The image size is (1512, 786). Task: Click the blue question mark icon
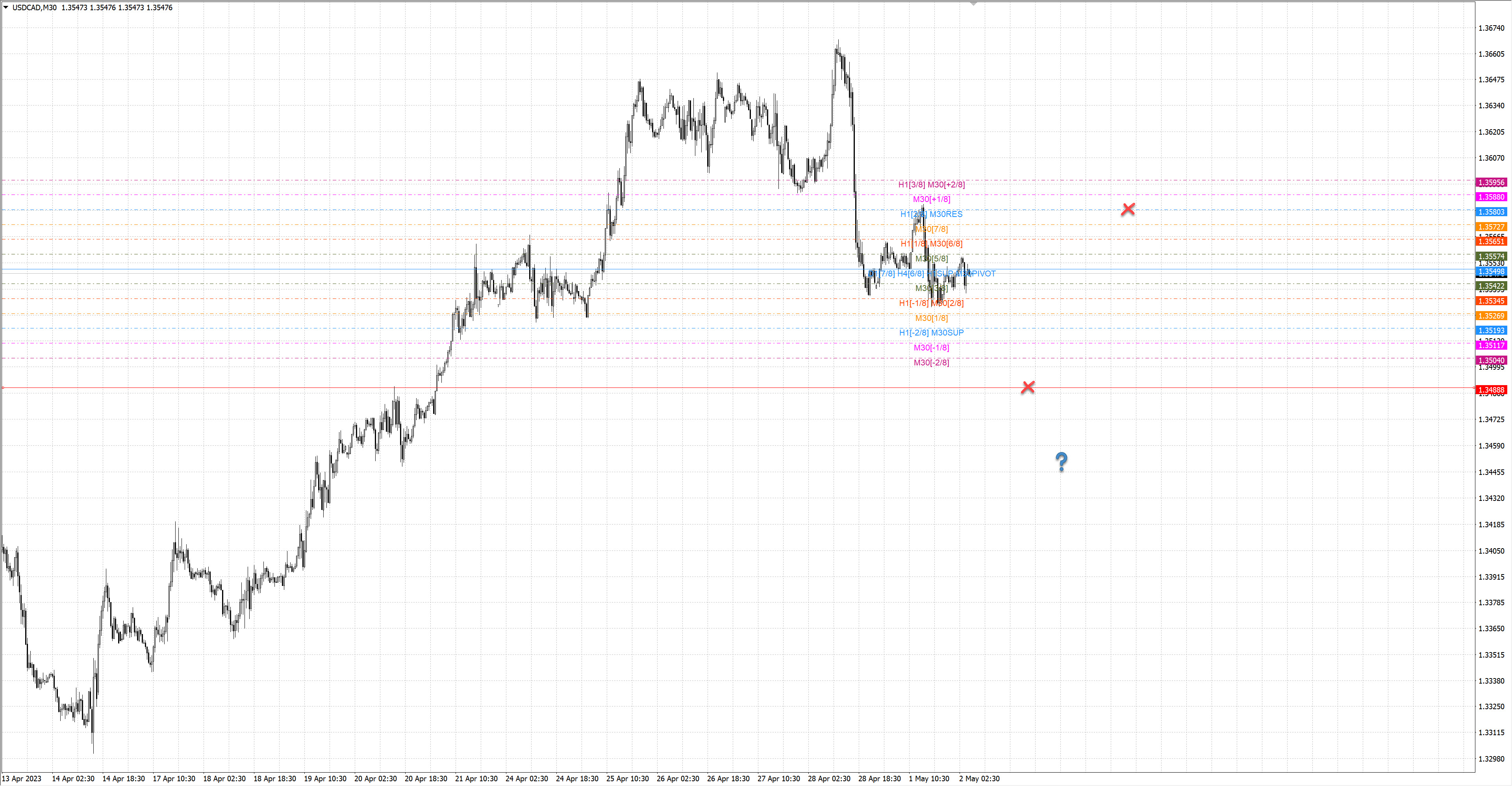1061,462
